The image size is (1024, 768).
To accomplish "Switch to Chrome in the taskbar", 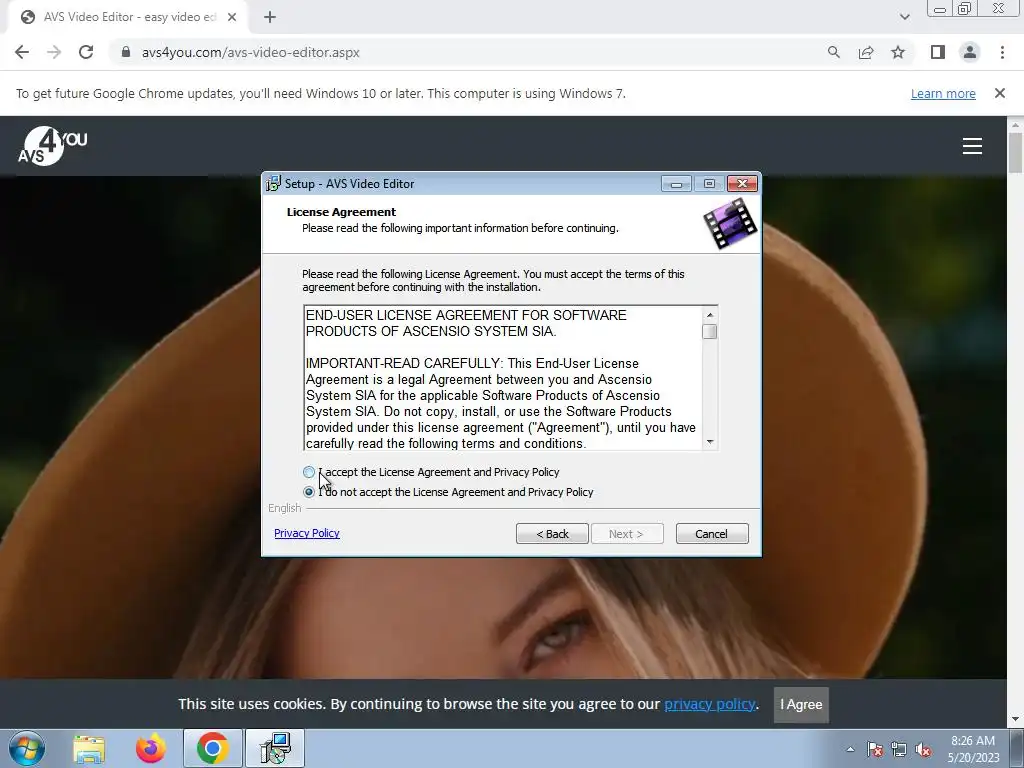I will click(212, 748).
